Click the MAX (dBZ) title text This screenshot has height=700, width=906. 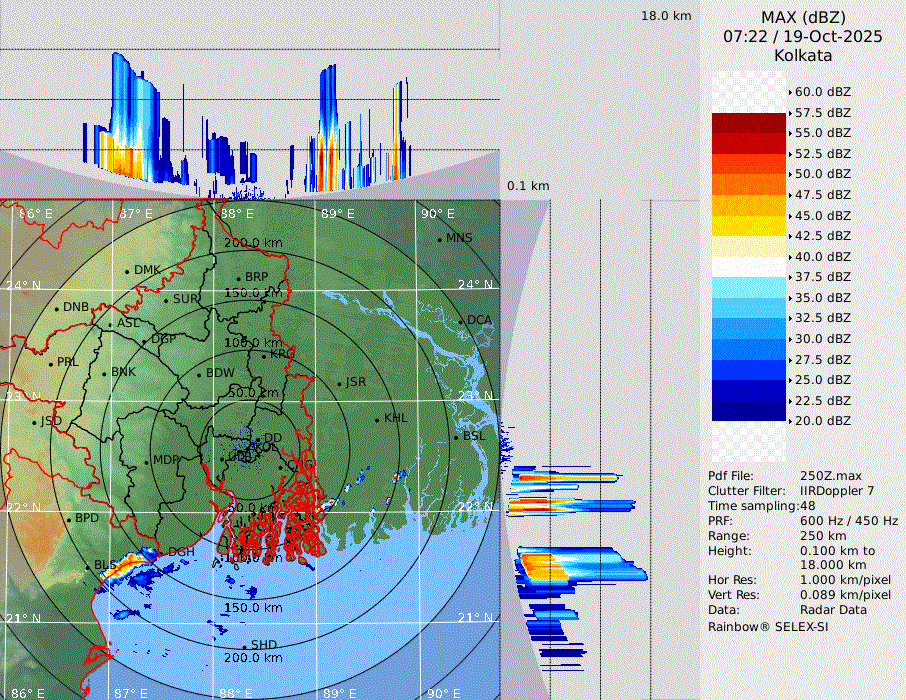click(802, 17)
